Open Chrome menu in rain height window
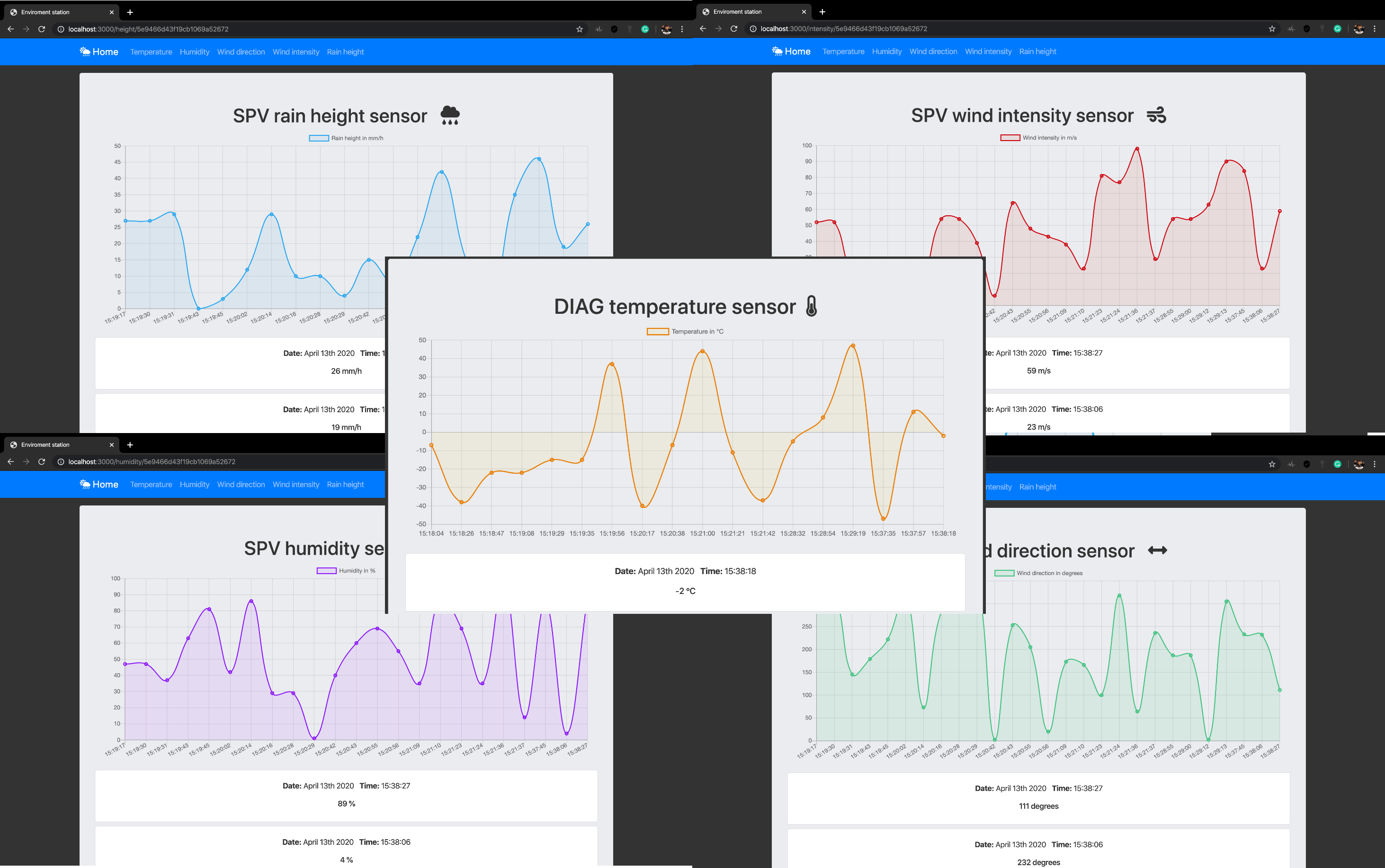1385x868 pixels. tap(682, 29)
